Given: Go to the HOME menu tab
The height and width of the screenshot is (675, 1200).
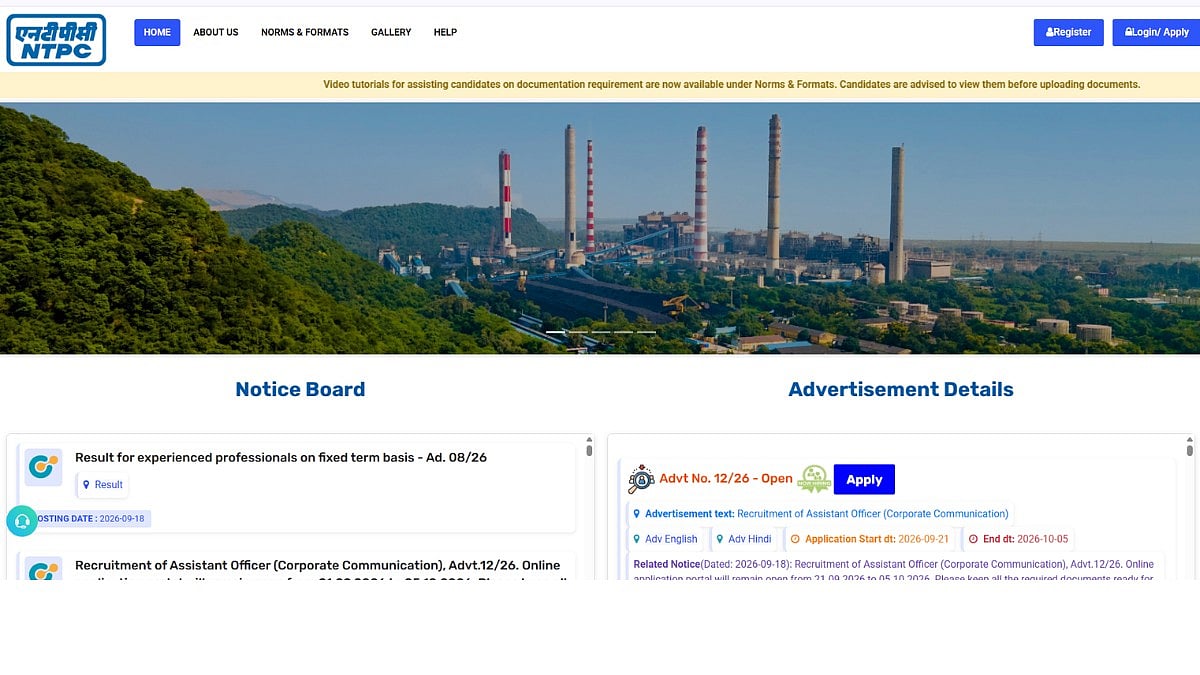Looking at the screenshot, I should [x=157, y=32].
